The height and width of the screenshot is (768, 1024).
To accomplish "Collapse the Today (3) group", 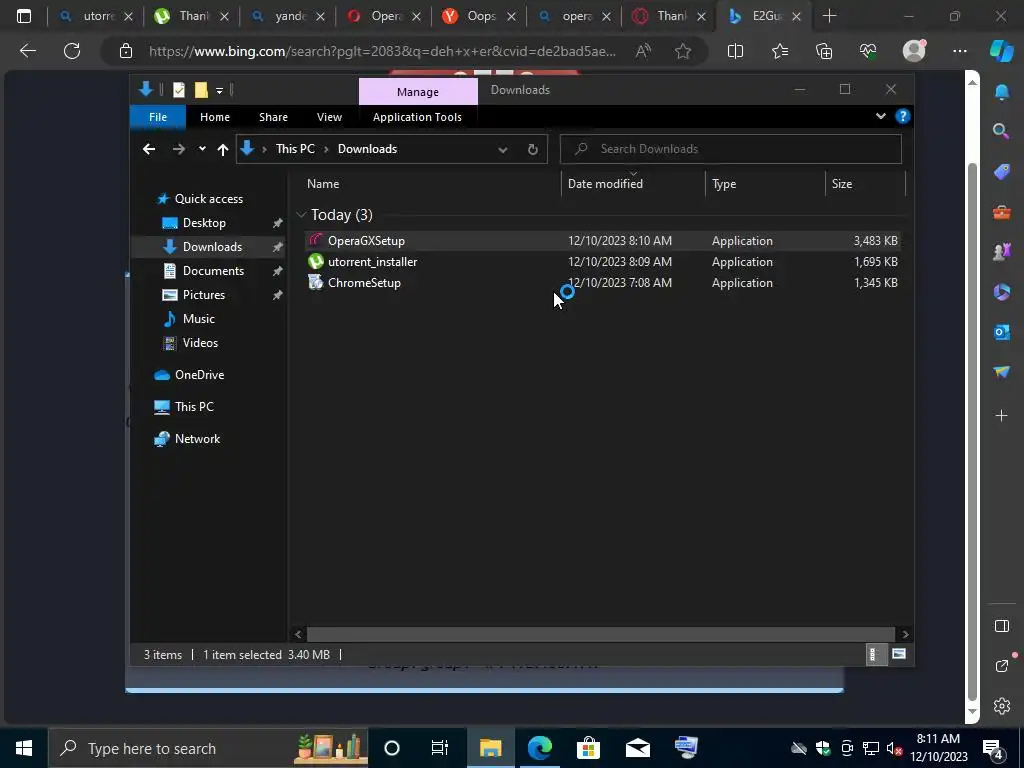I will 301,215.
